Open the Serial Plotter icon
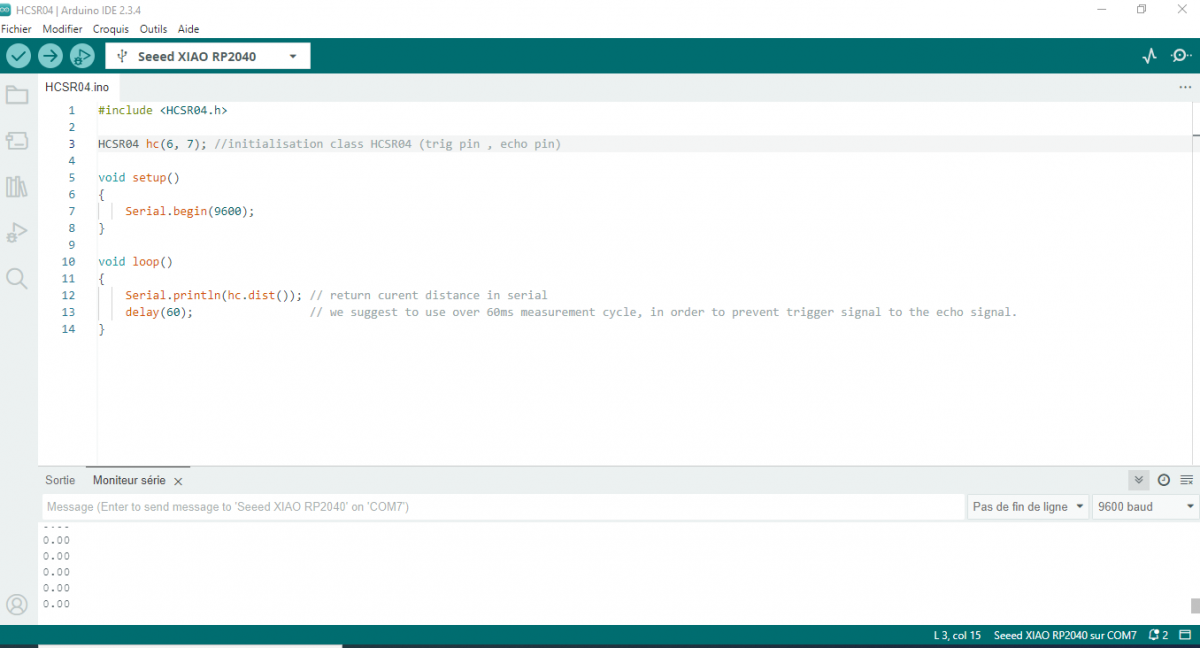 [x=1149, y=56]
